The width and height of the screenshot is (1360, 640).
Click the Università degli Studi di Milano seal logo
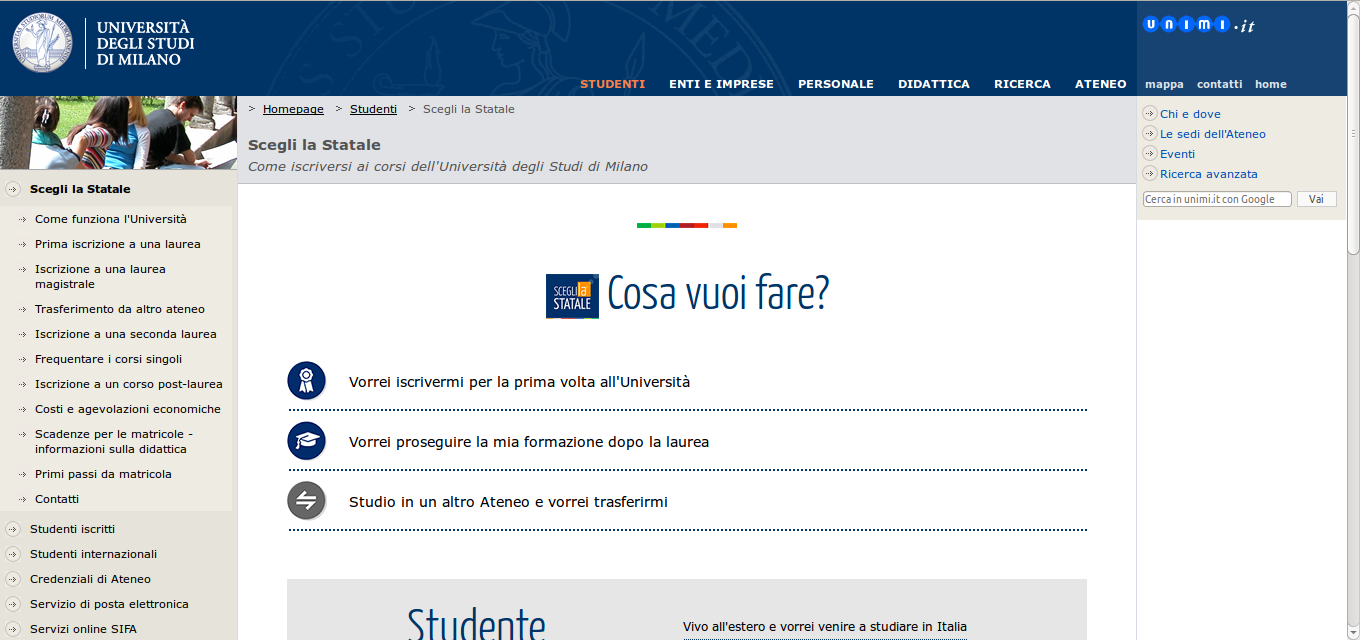click(42, 43)
